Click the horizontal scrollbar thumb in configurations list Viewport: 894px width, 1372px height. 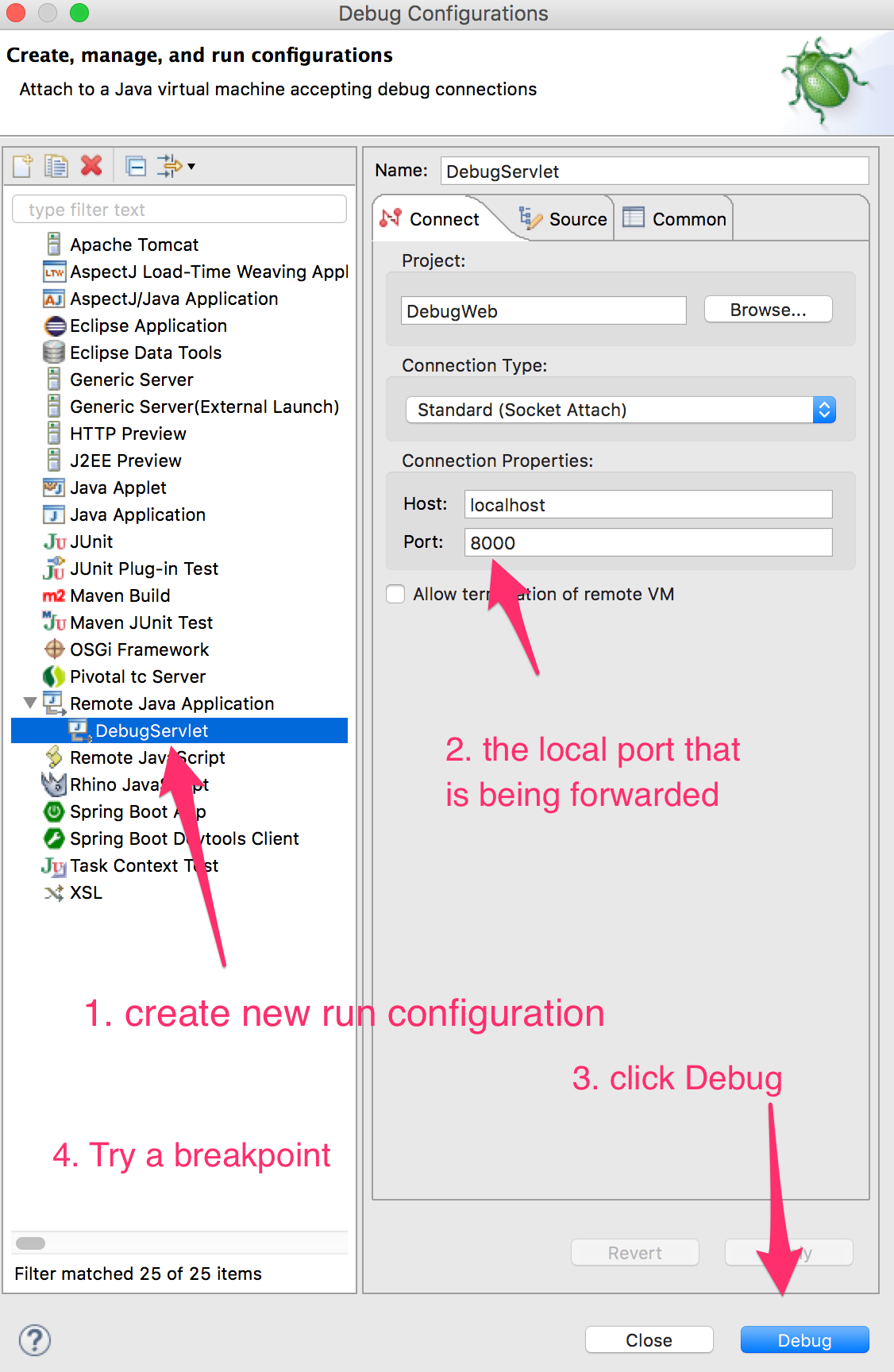coord(31,1243)
